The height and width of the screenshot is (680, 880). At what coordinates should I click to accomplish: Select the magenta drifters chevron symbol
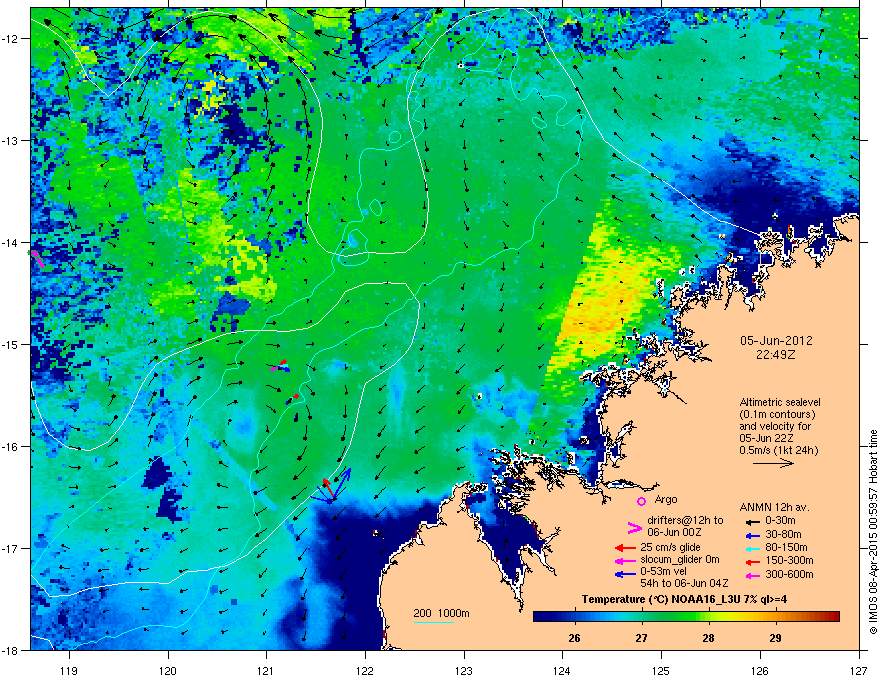coord(634,528)
